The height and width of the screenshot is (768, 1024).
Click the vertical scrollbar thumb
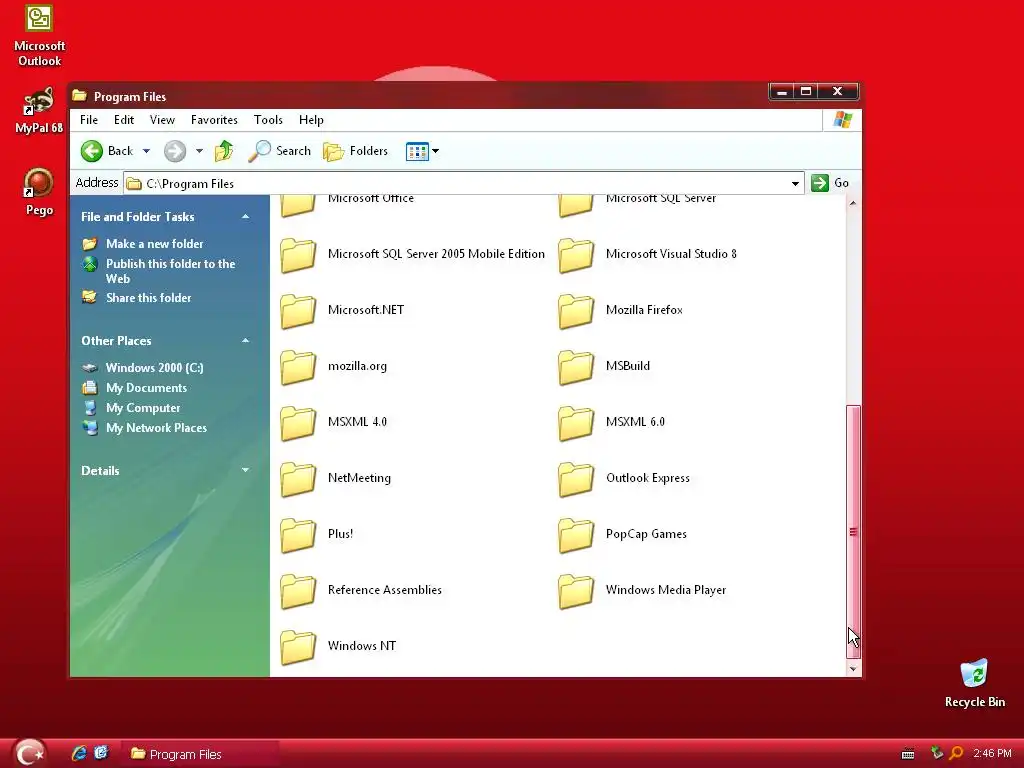pyautogui.click(x=853, y=532)
